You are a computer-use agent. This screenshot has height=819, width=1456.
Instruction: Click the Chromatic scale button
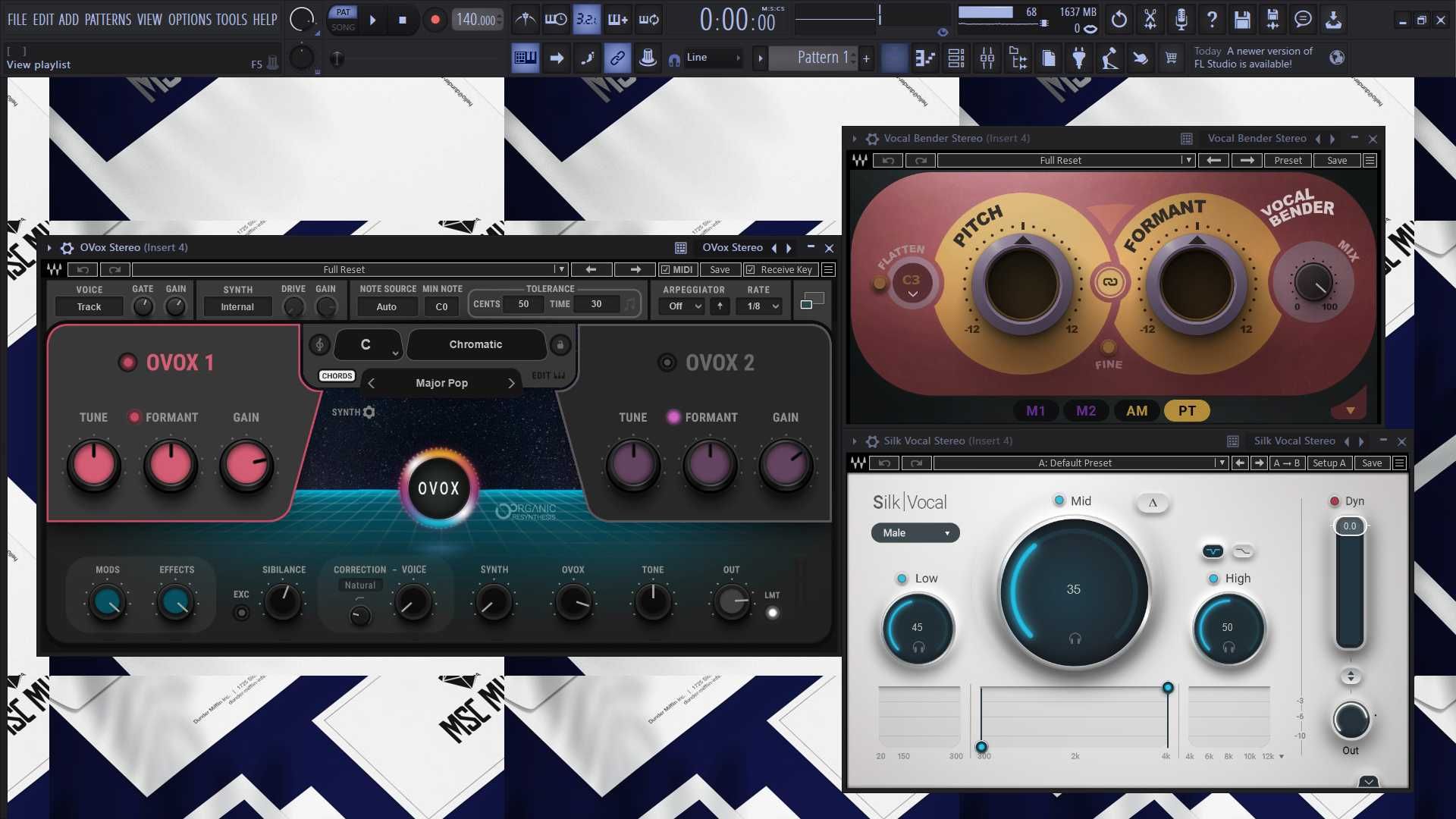click(475, 345)
